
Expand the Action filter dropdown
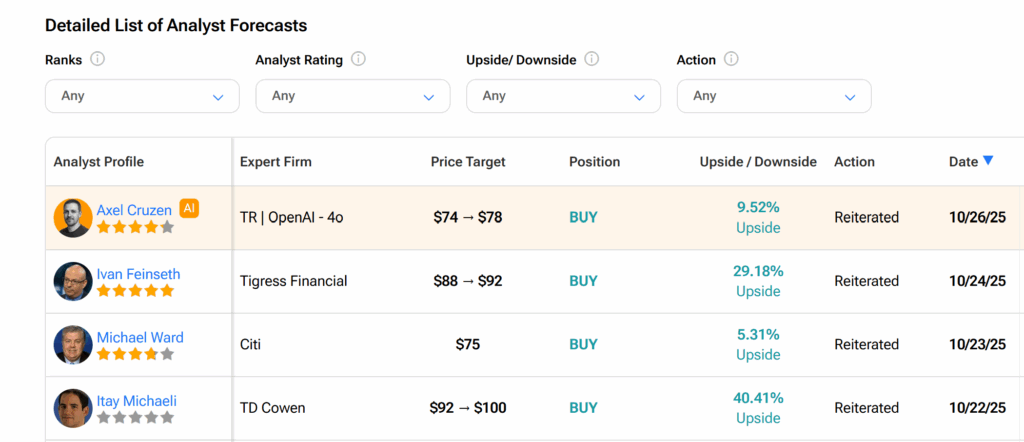[774, 96]
